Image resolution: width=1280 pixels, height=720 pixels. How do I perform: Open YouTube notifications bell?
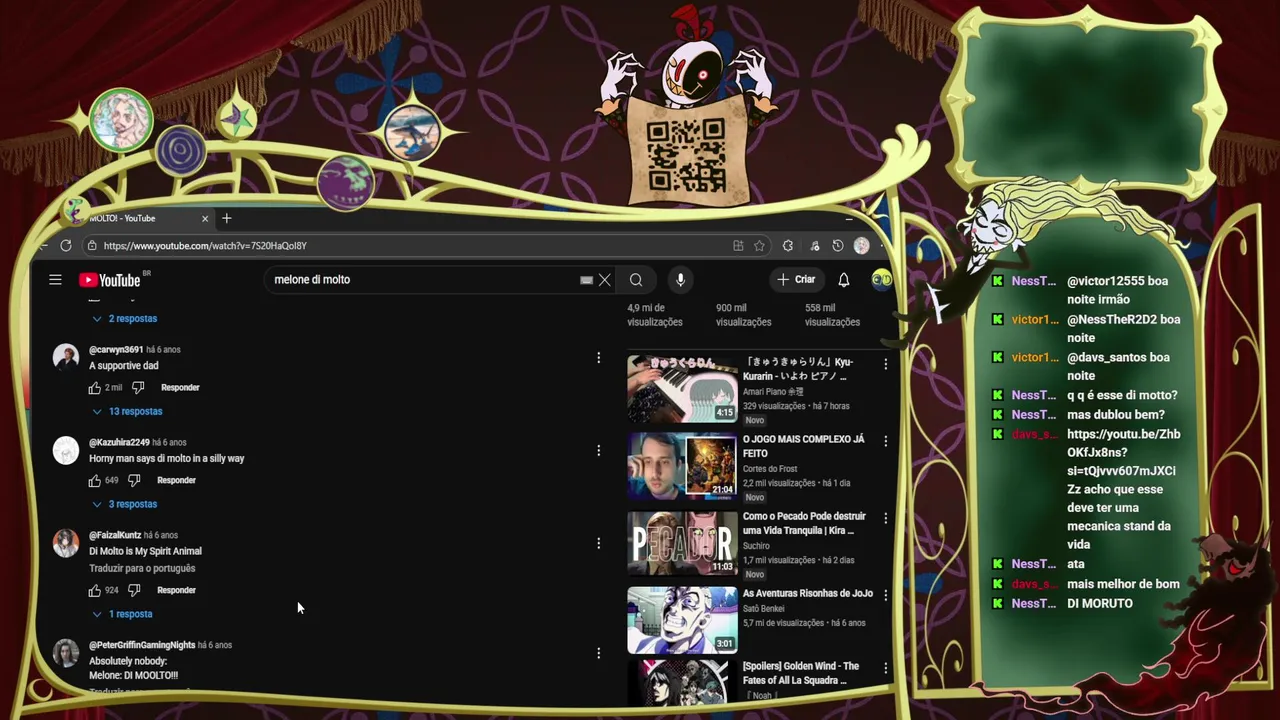pos(844,280)
